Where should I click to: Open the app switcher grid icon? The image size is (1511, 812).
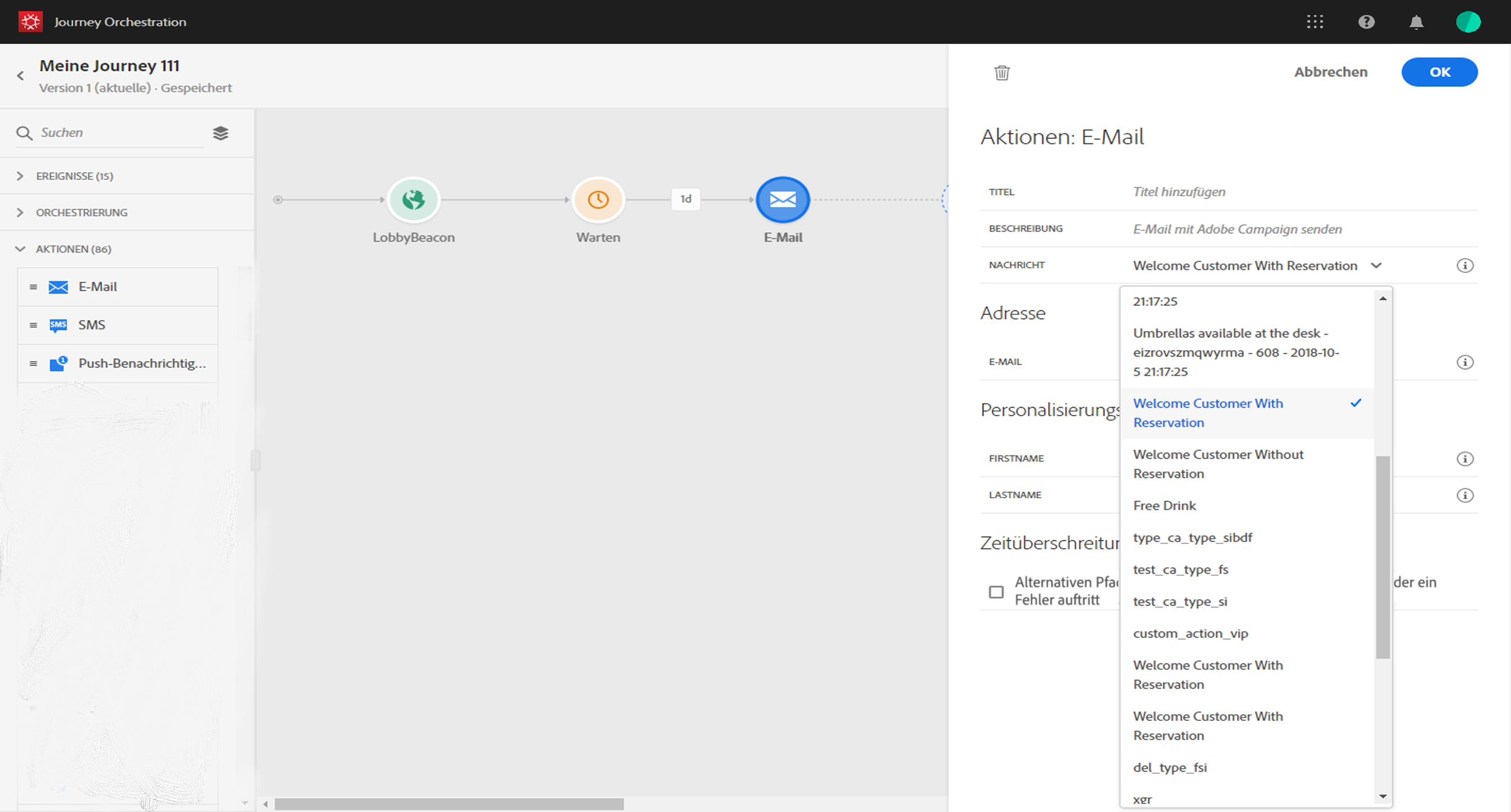[x=1315, y=22]
